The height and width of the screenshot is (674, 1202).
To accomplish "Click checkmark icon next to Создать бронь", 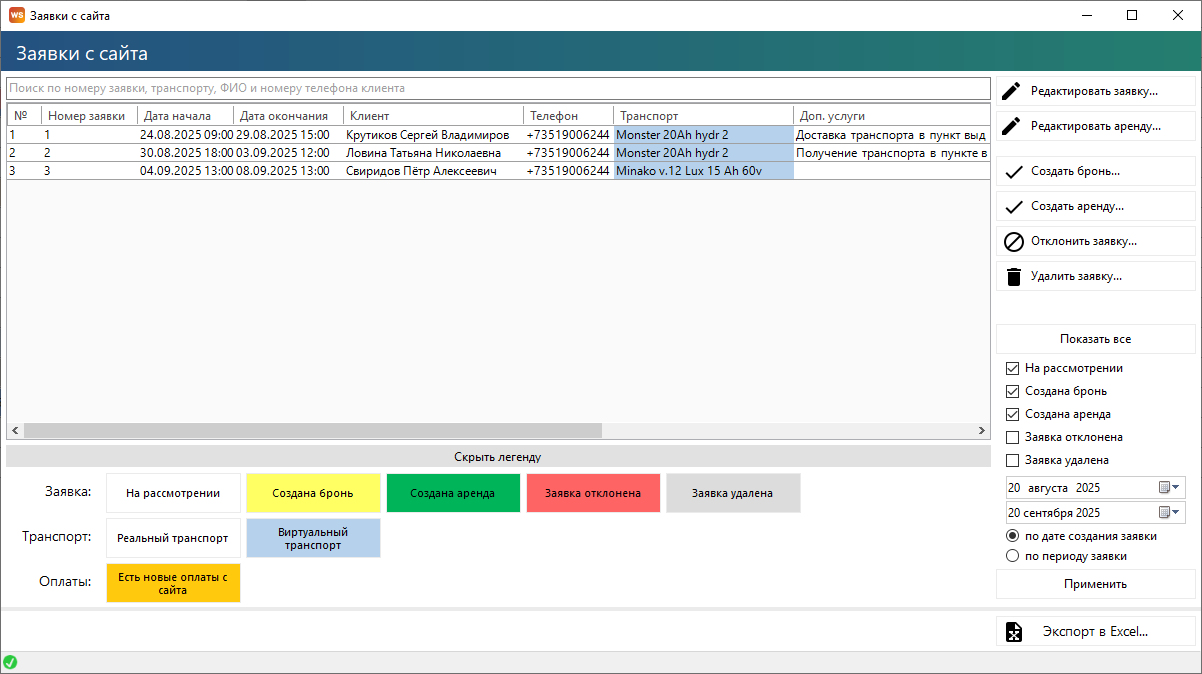I will [x=1013, y=171].
